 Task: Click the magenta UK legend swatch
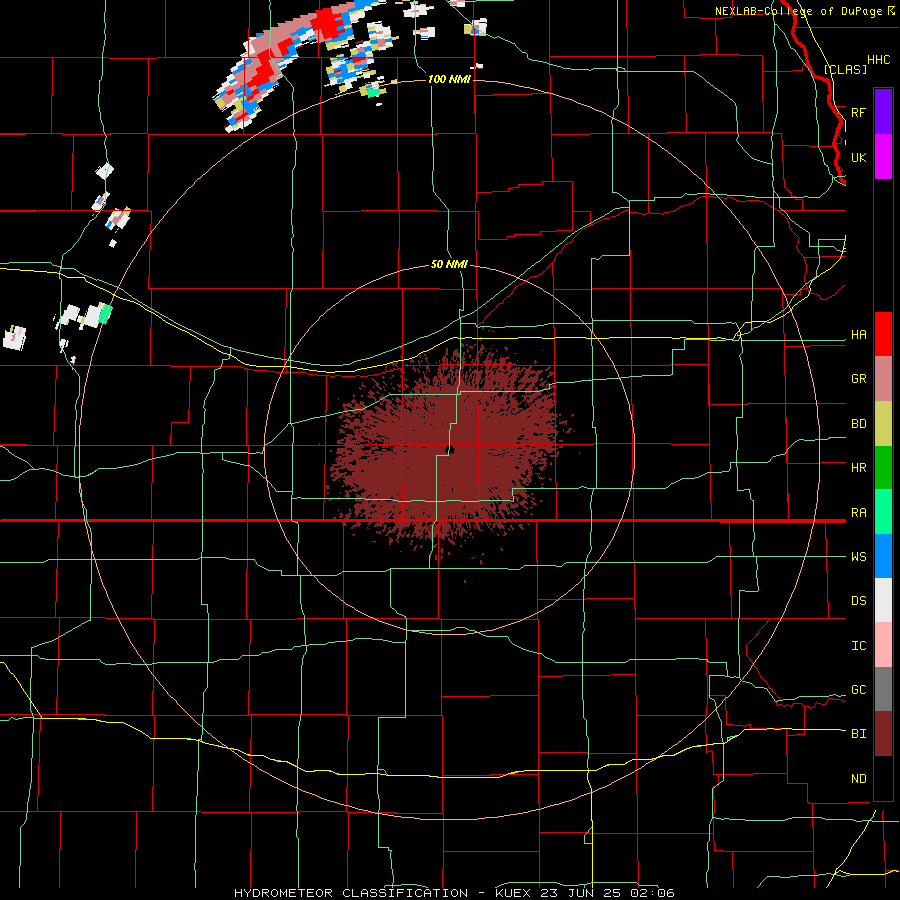coord(883,157)
